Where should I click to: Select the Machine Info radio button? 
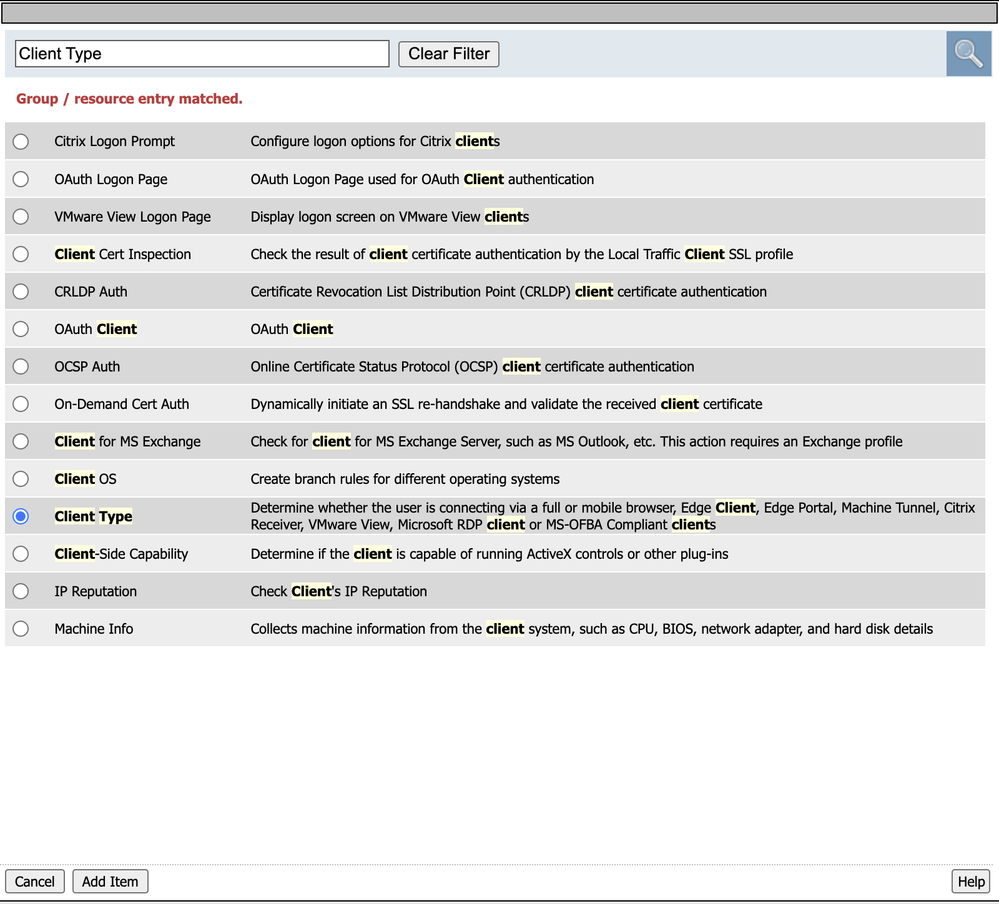pos(20,629)
